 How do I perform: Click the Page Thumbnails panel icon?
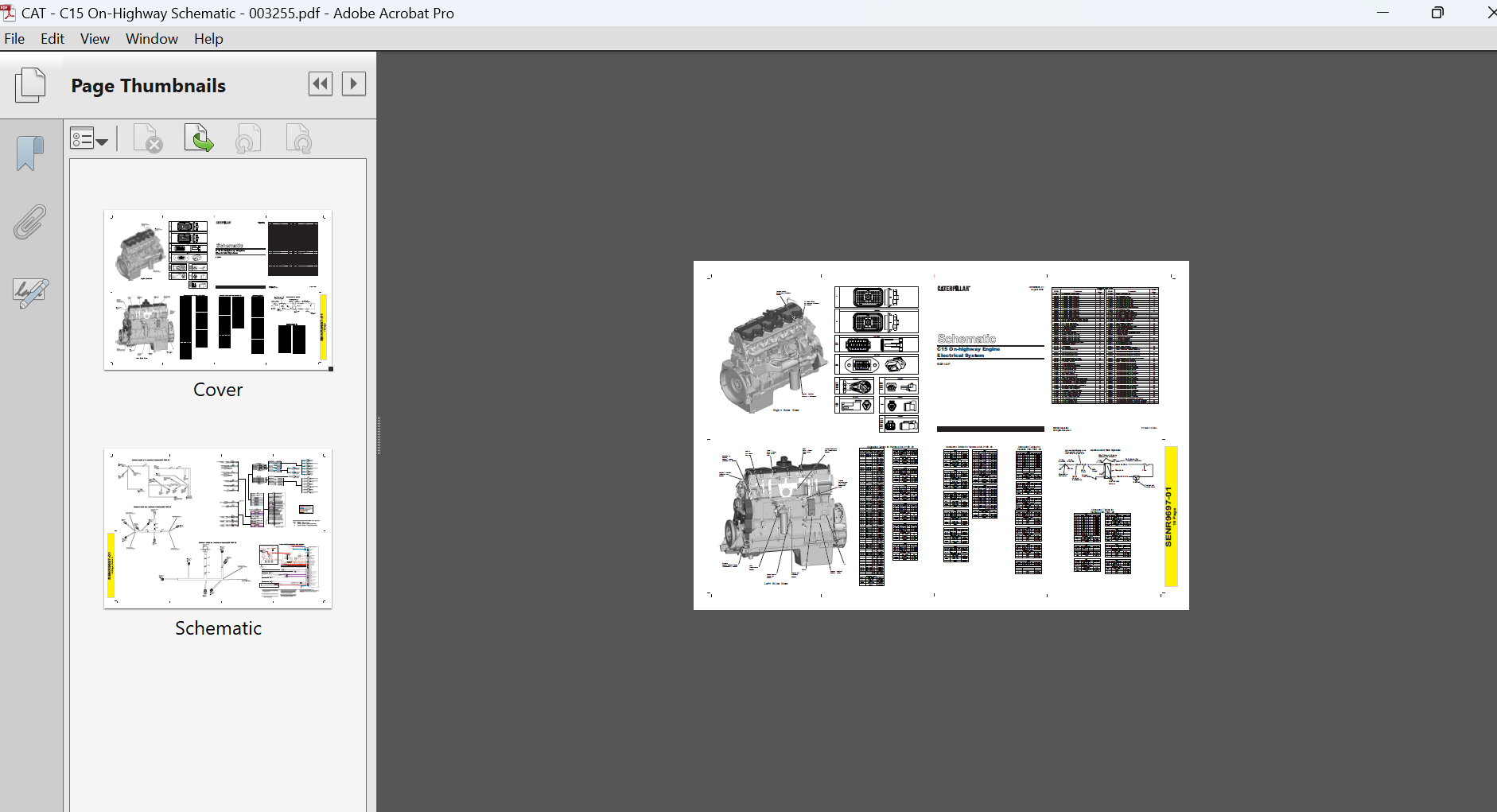[30, 85]
